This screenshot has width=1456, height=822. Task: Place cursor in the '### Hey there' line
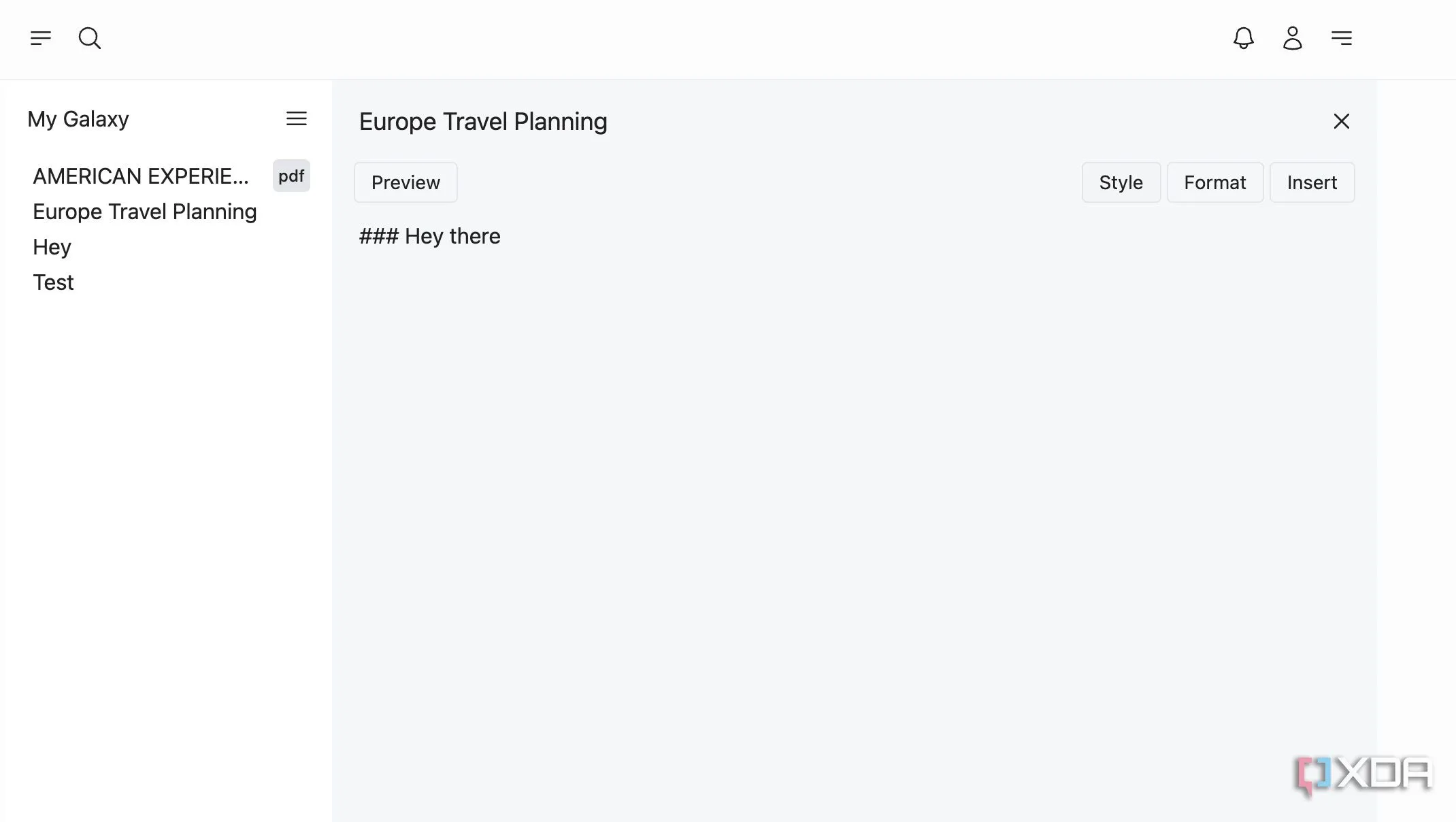pos(430,236)
